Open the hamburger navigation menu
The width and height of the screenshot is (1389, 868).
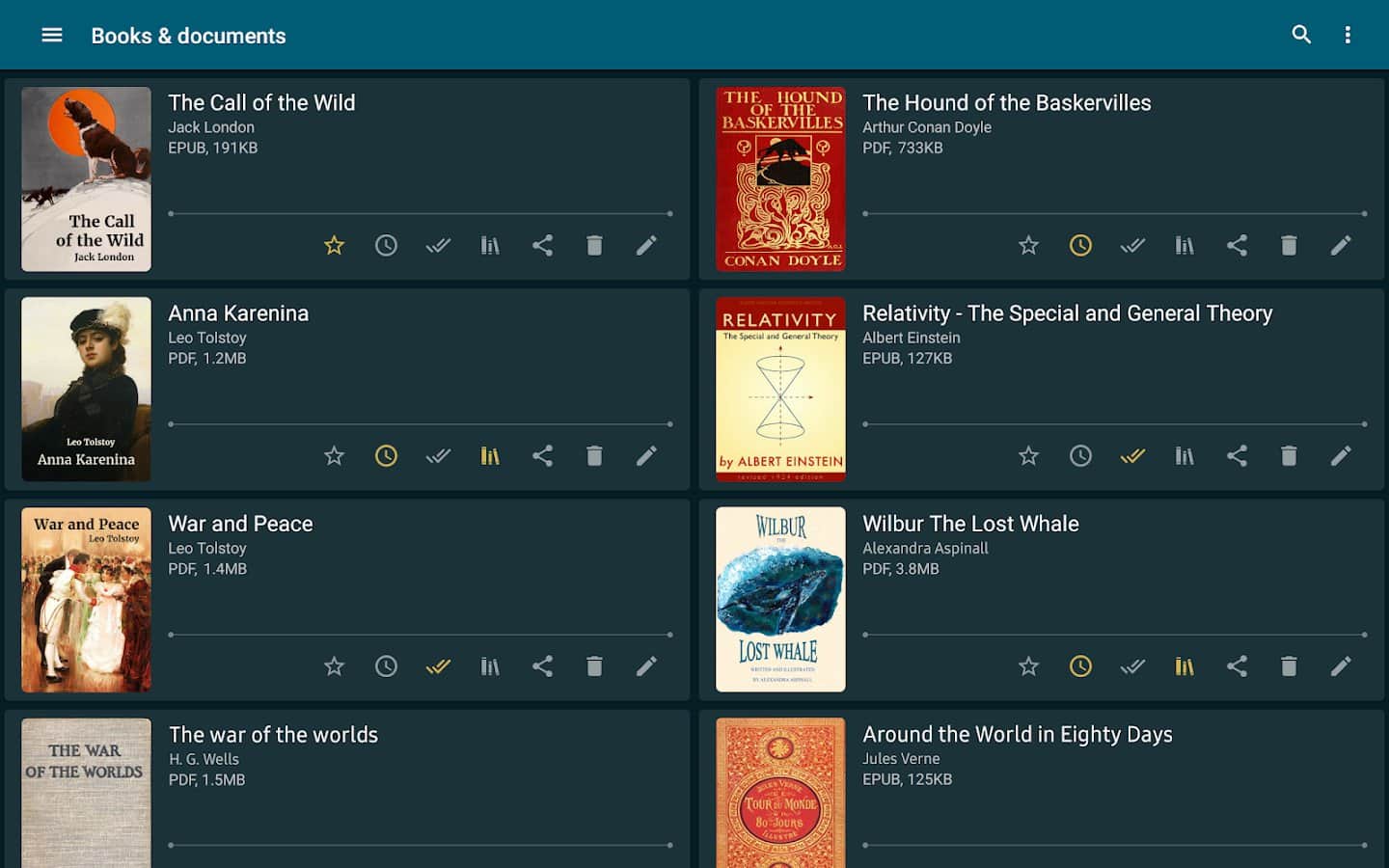(52, 36)
